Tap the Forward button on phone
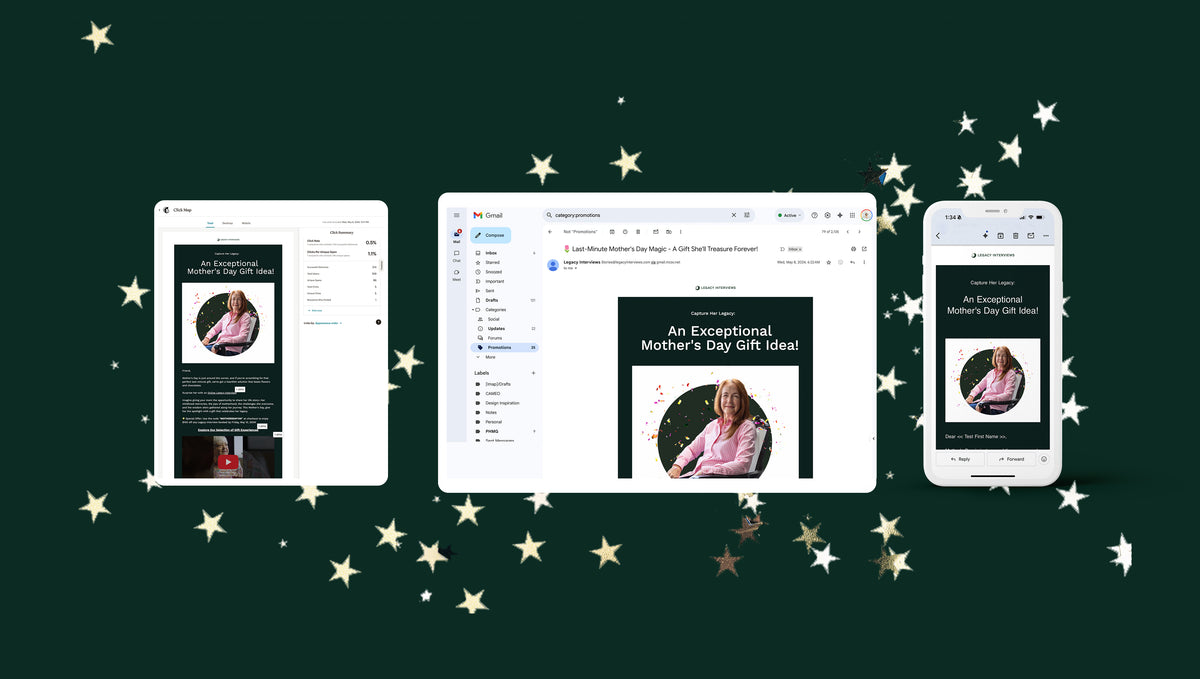The width and height of the screenshot is (1200, 679). pyautogui.click(x=1012, y=459)
